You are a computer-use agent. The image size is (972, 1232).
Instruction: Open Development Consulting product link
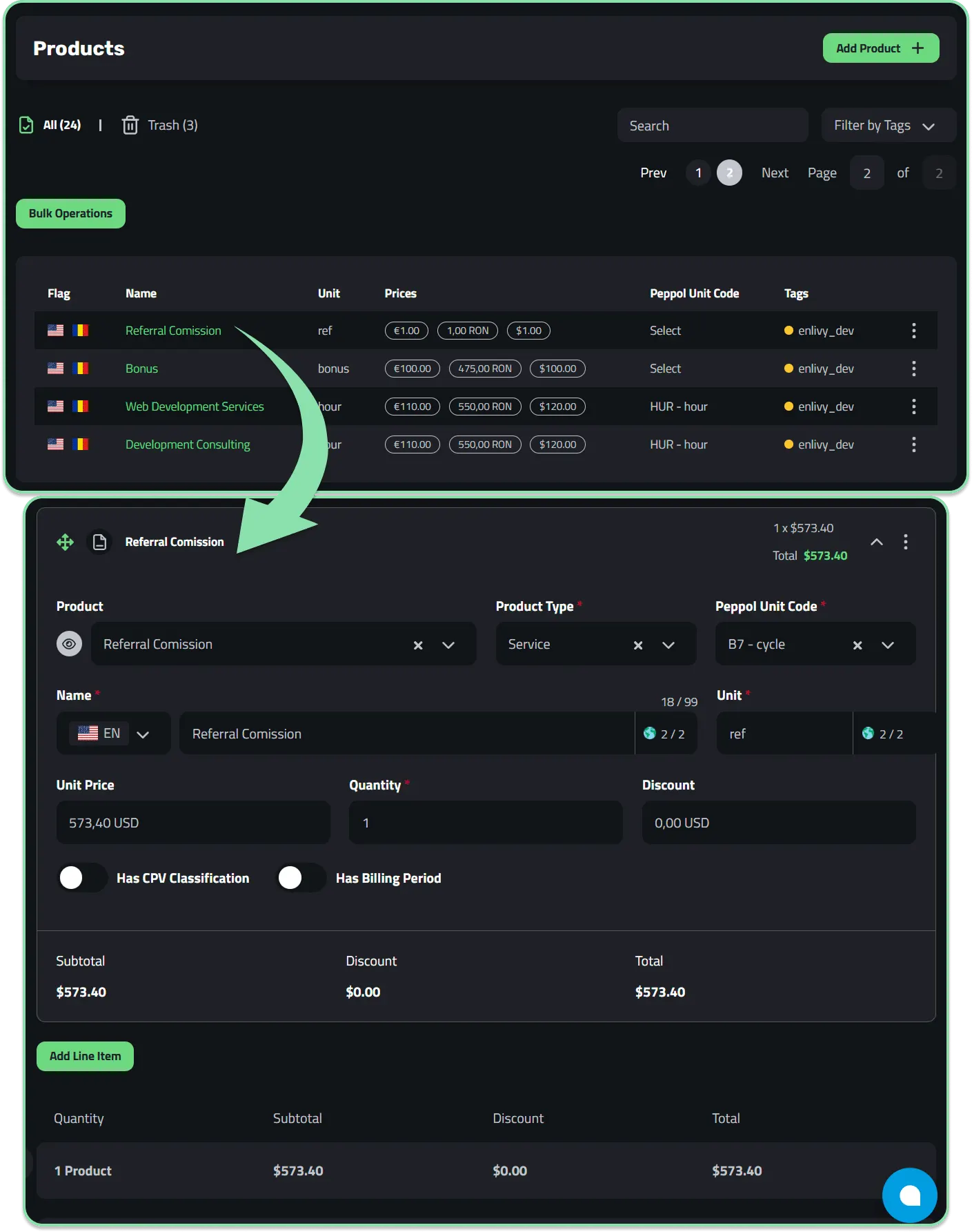(188, 444)
